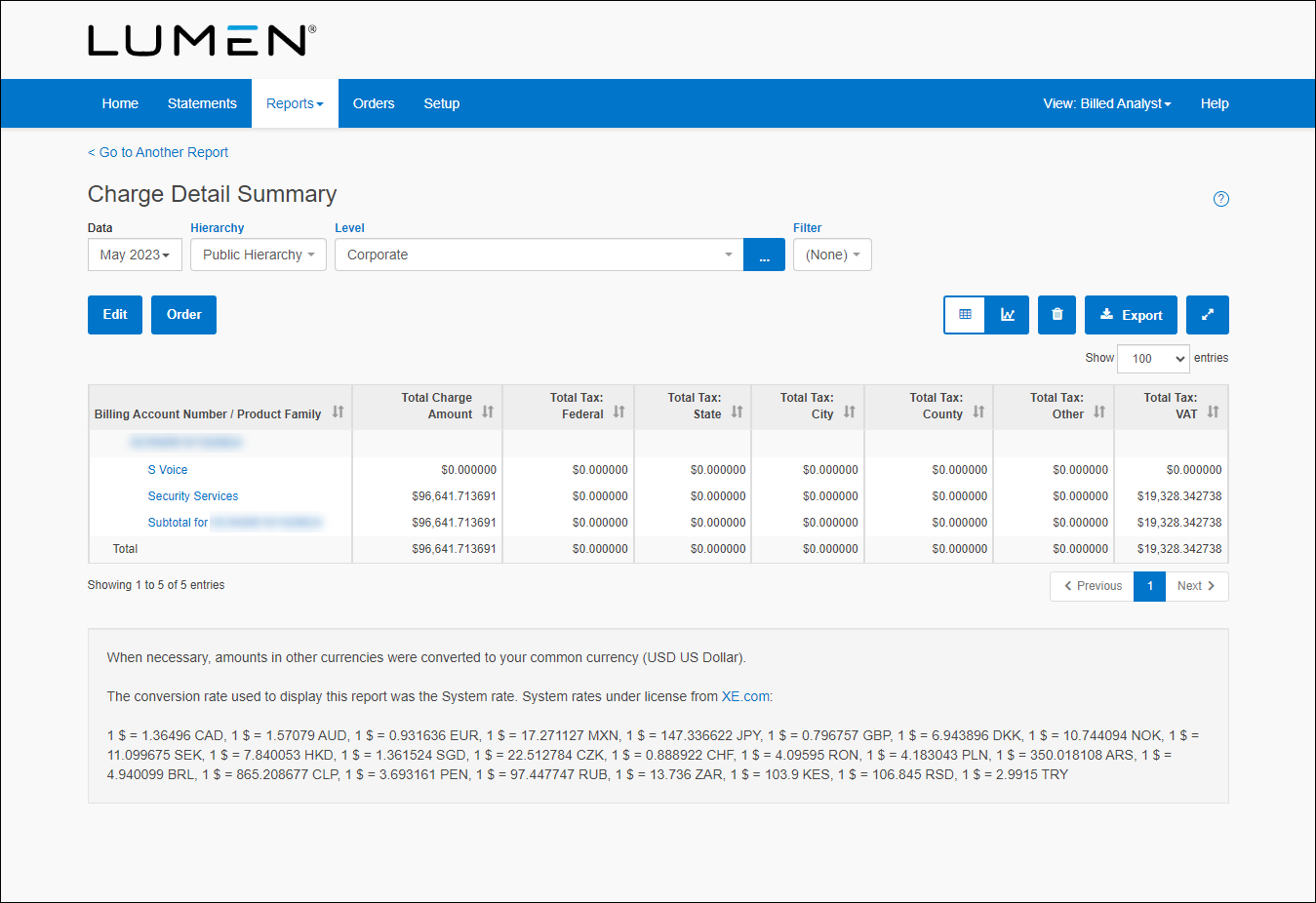Click Total row VAT amount $19,328.342738

point(1179,549)
